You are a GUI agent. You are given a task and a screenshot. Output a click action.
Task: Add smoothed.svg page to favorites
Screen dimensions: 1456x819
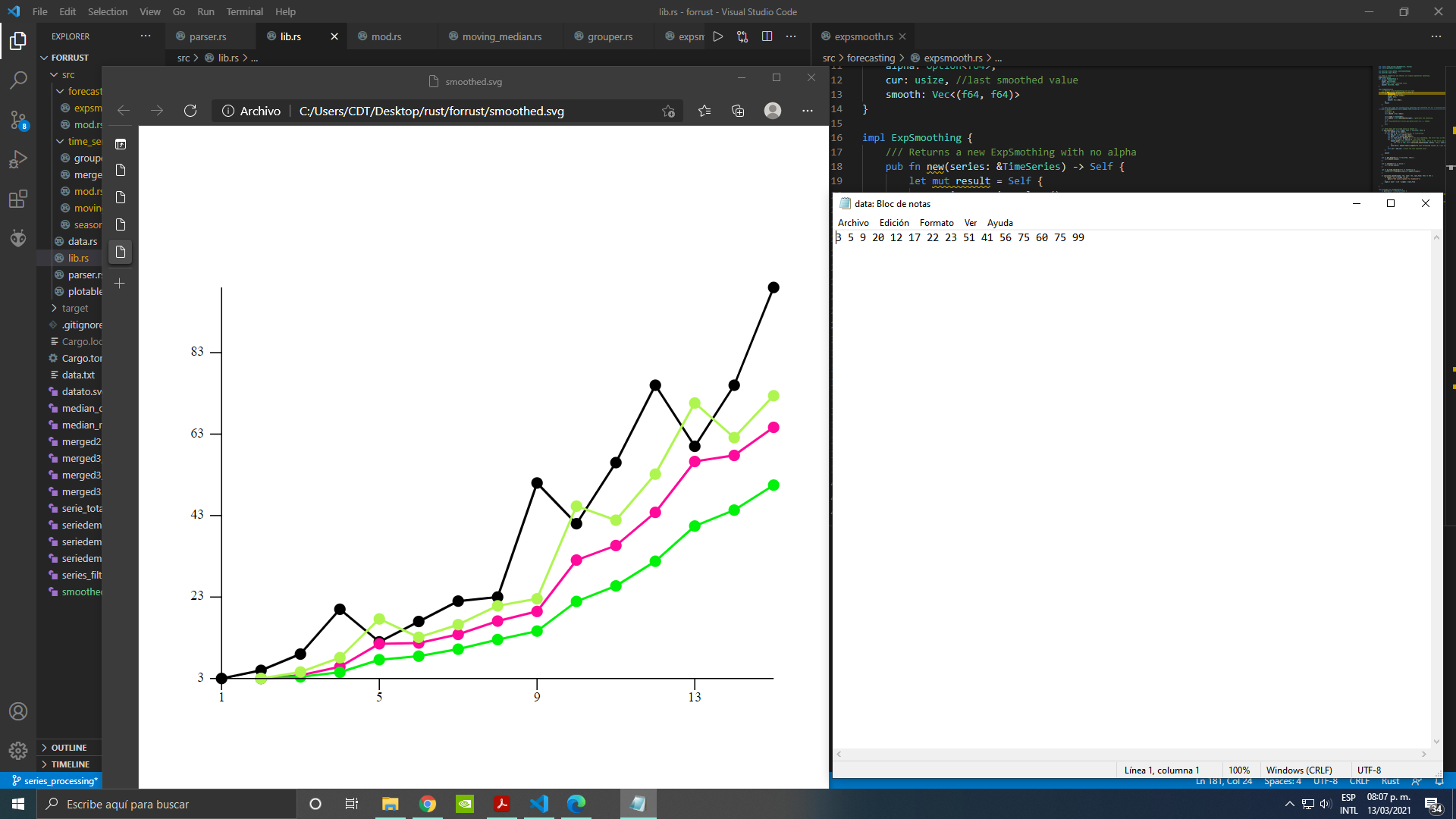coord(668,111)
